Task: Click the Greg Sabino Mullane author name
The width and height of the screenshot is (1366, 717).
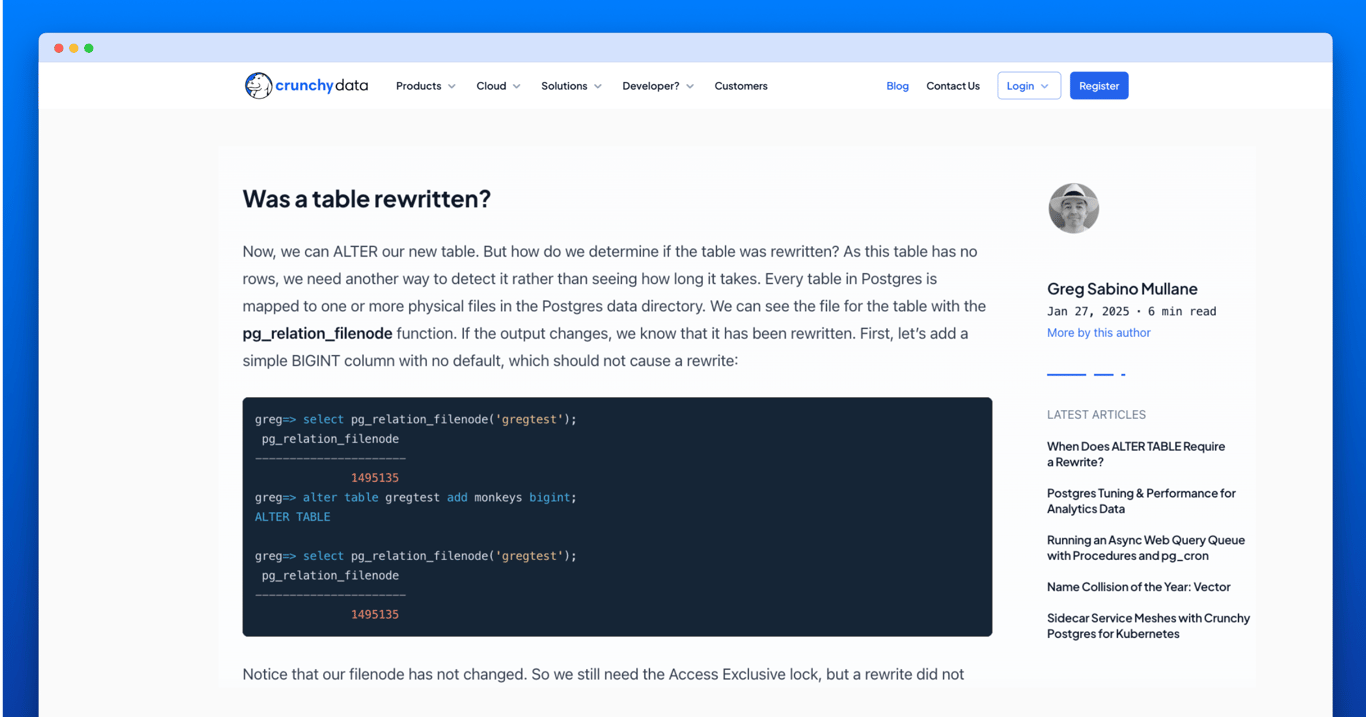Action: (1122, 289)
